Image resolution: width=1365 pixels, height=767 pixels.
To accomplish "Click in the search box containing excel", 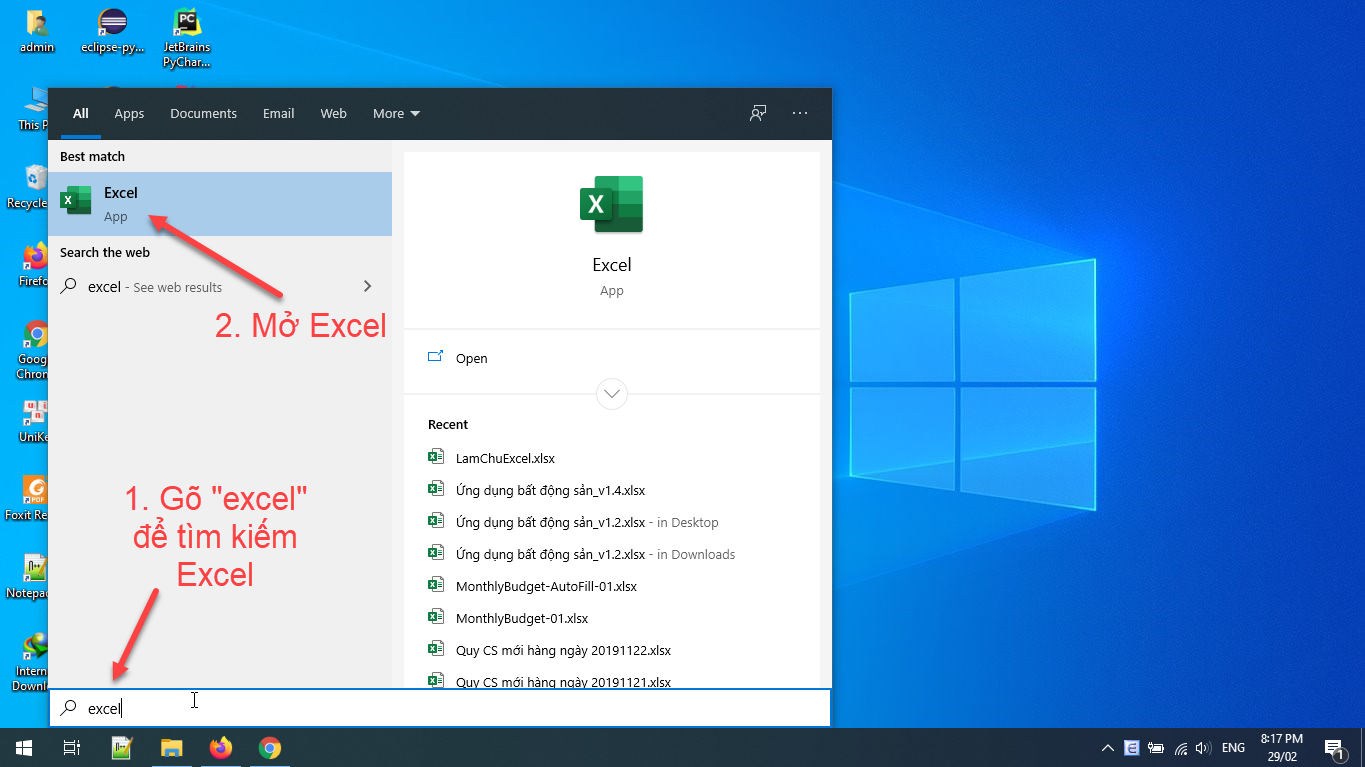I will tap(440, 708).
